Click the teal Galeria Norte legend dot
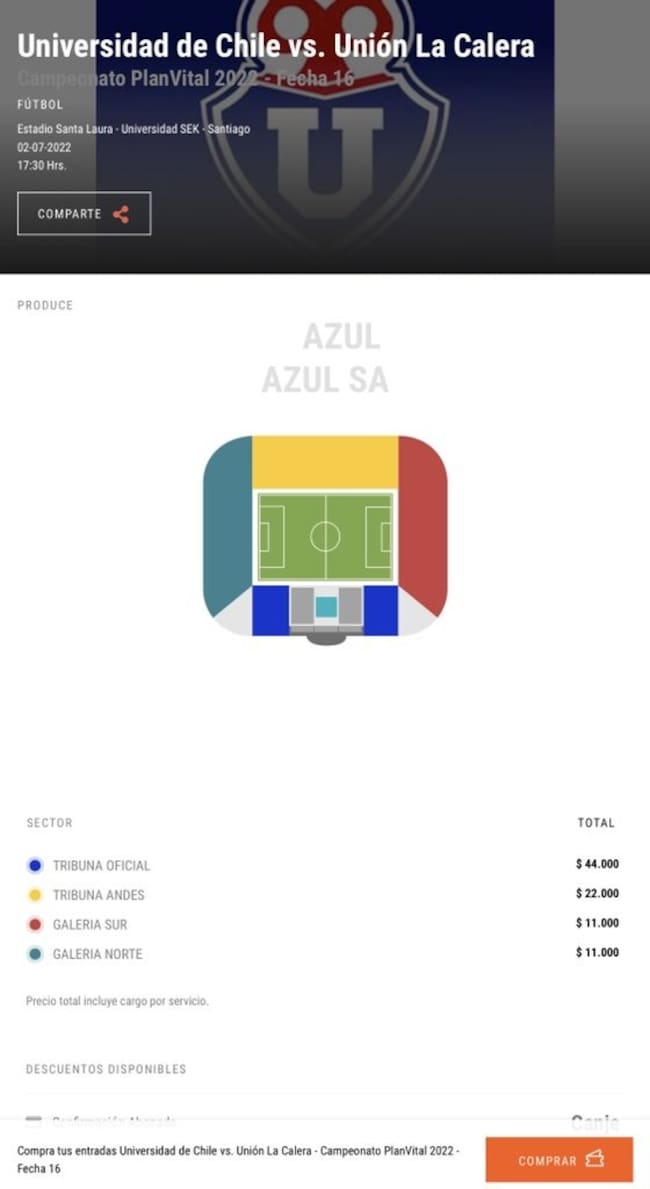 [35, 954]
